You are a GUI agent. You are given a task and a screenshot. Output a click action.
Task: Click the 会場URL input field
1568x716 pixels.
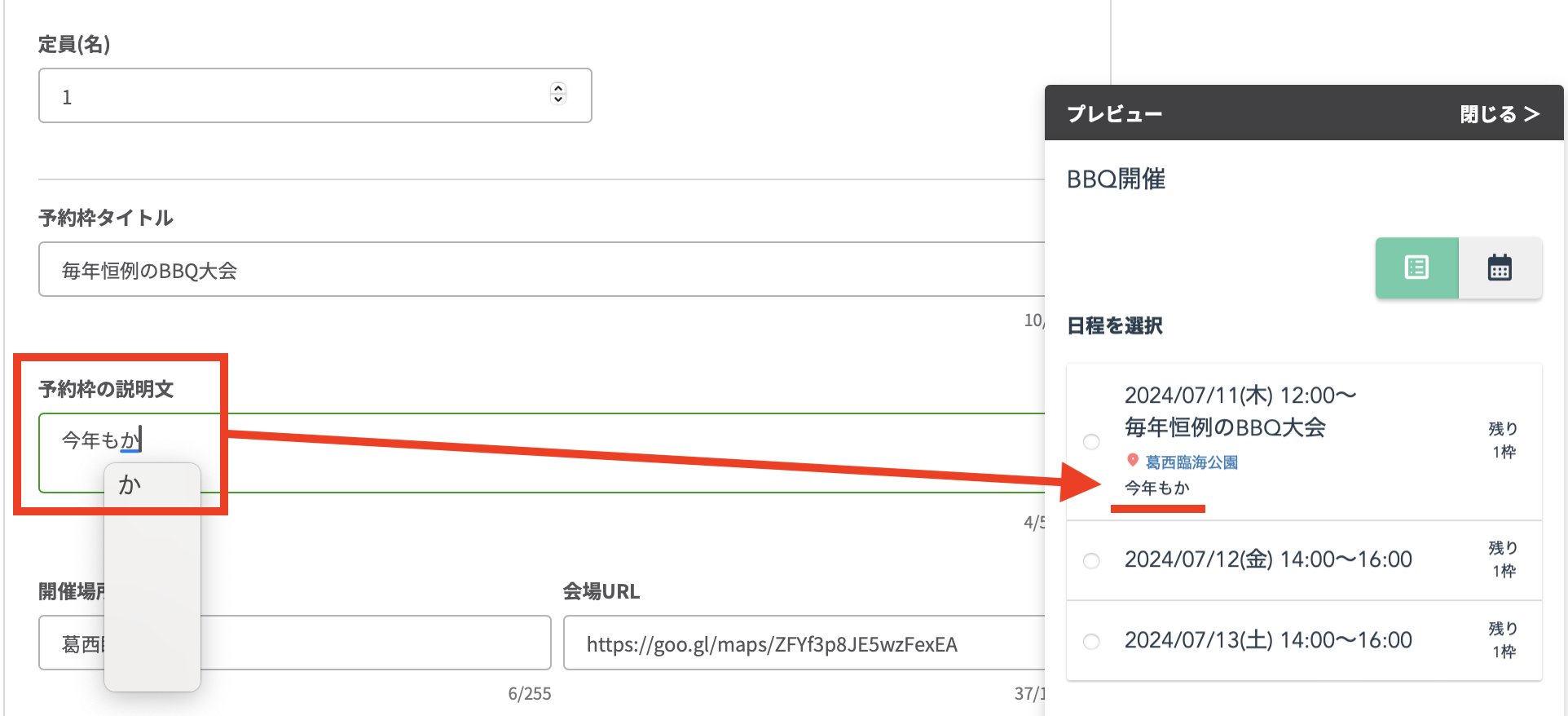(803, 643)
